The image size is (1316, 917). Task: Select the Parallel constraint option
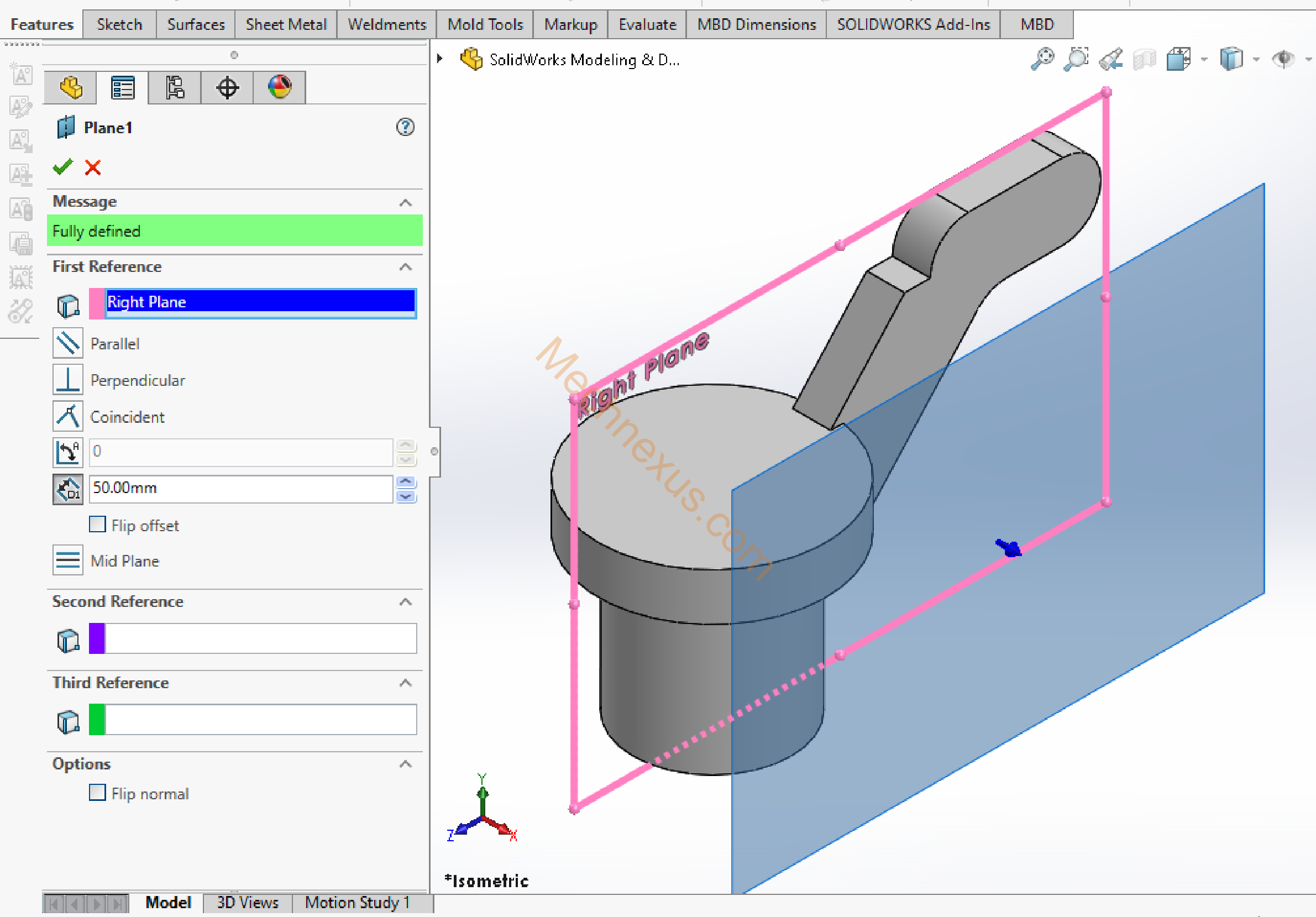(x=67, y=343)
